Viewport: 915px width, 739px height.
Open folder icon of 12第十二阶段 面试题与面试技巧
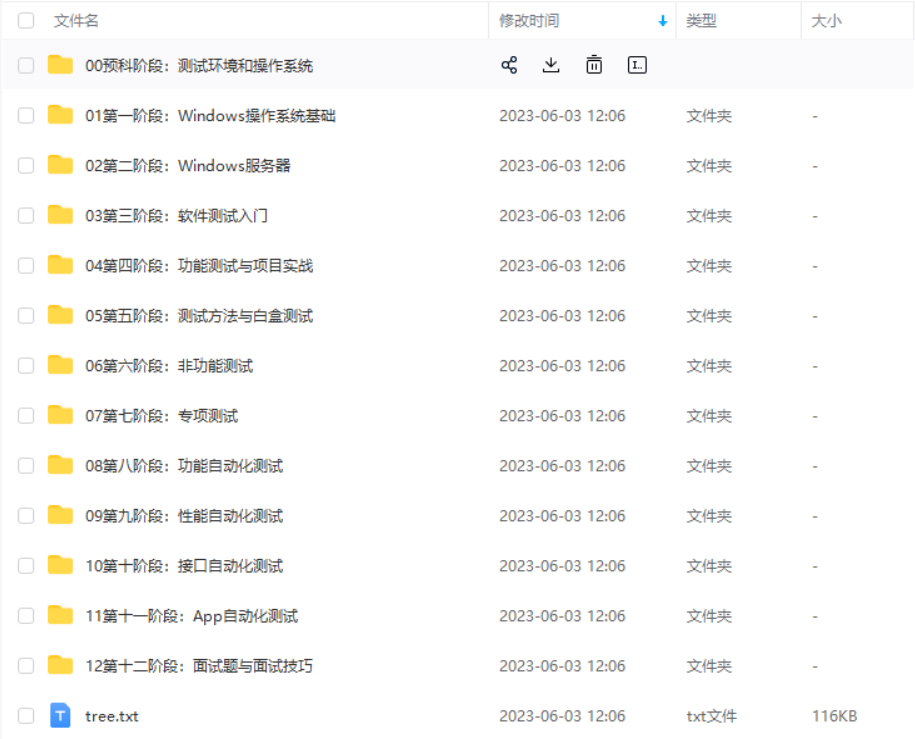click(x=60, y=665)
